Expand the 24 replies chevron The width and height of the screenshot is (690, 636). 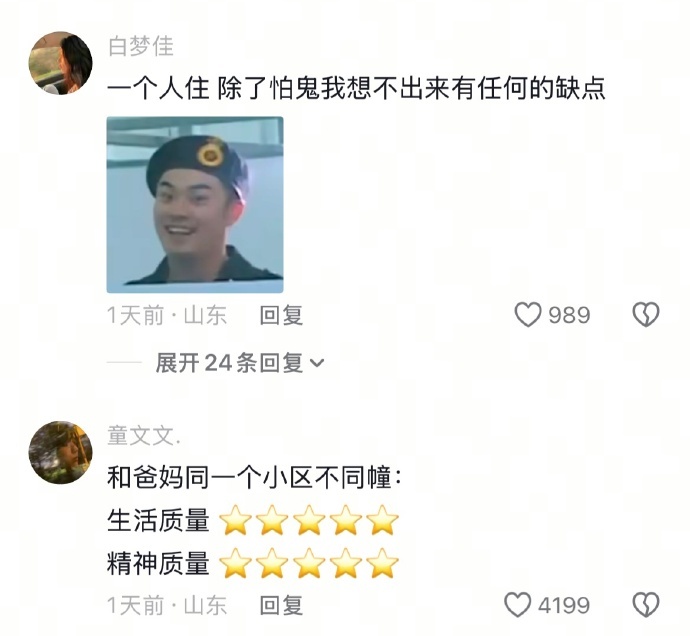point(317,363)
